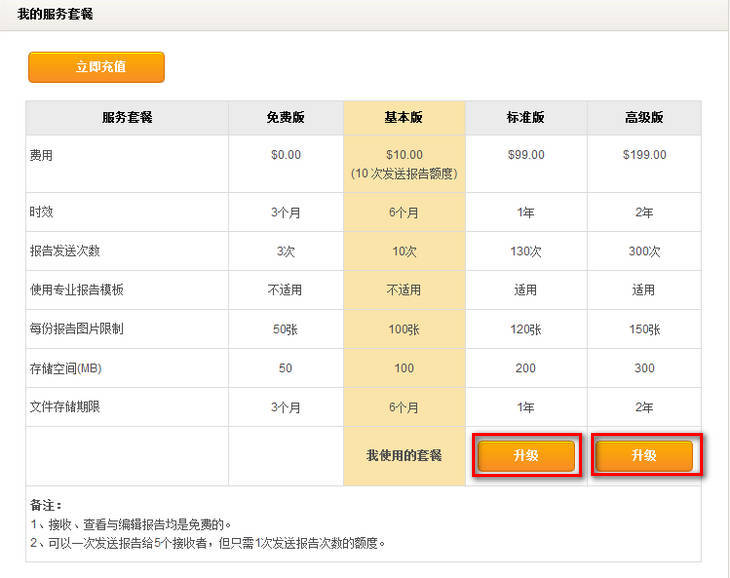Click the 时效 row label
This screenshot has height=578, width=730.
pos(41,212)
